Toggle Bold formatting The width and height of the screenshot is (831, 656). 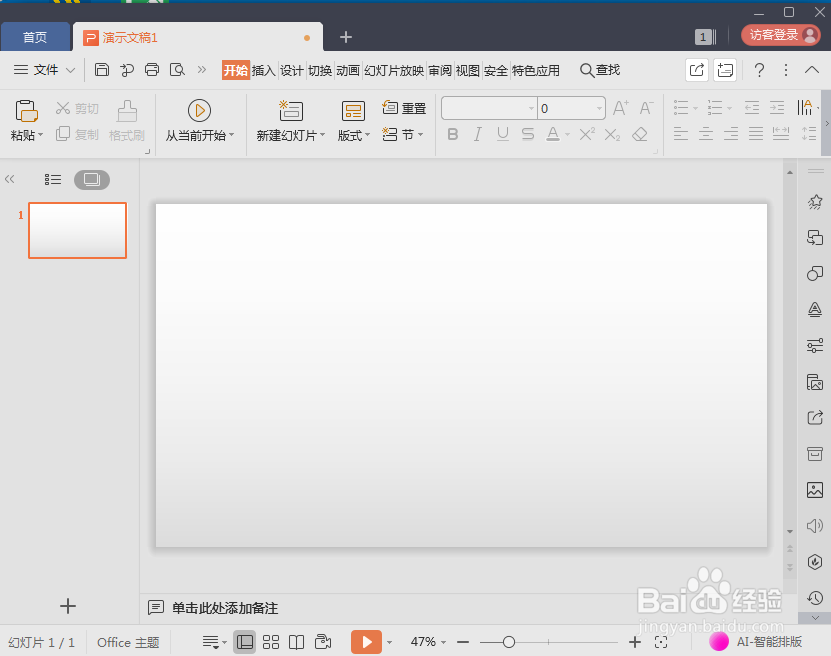(x=453, y=135)
